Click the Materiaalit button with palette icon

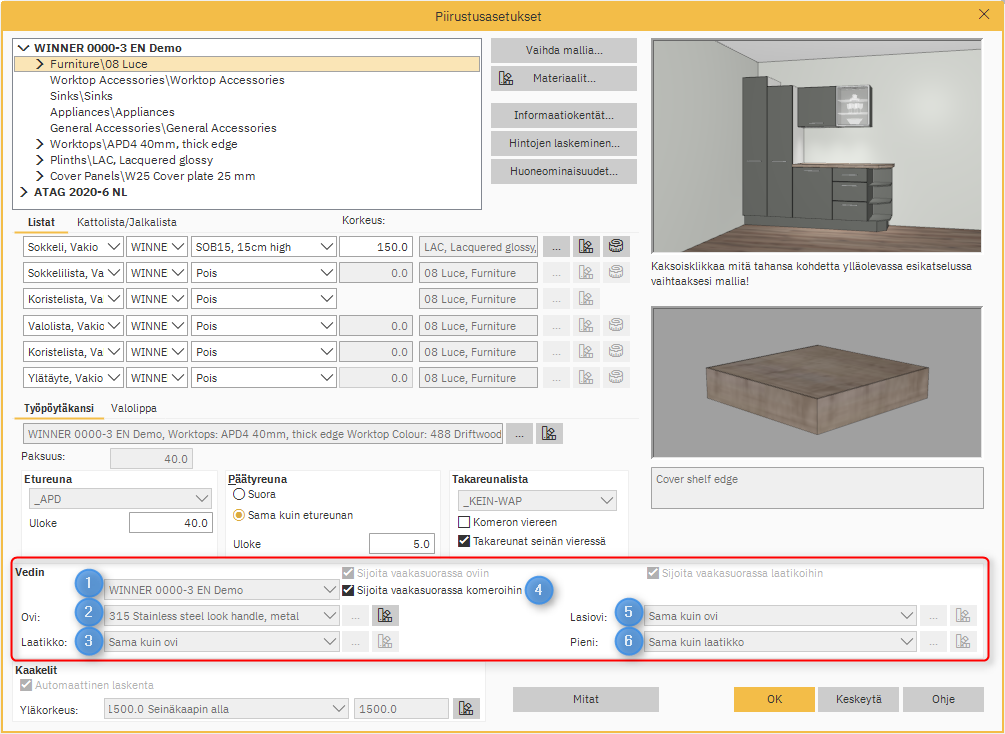[x=564, y=78]
